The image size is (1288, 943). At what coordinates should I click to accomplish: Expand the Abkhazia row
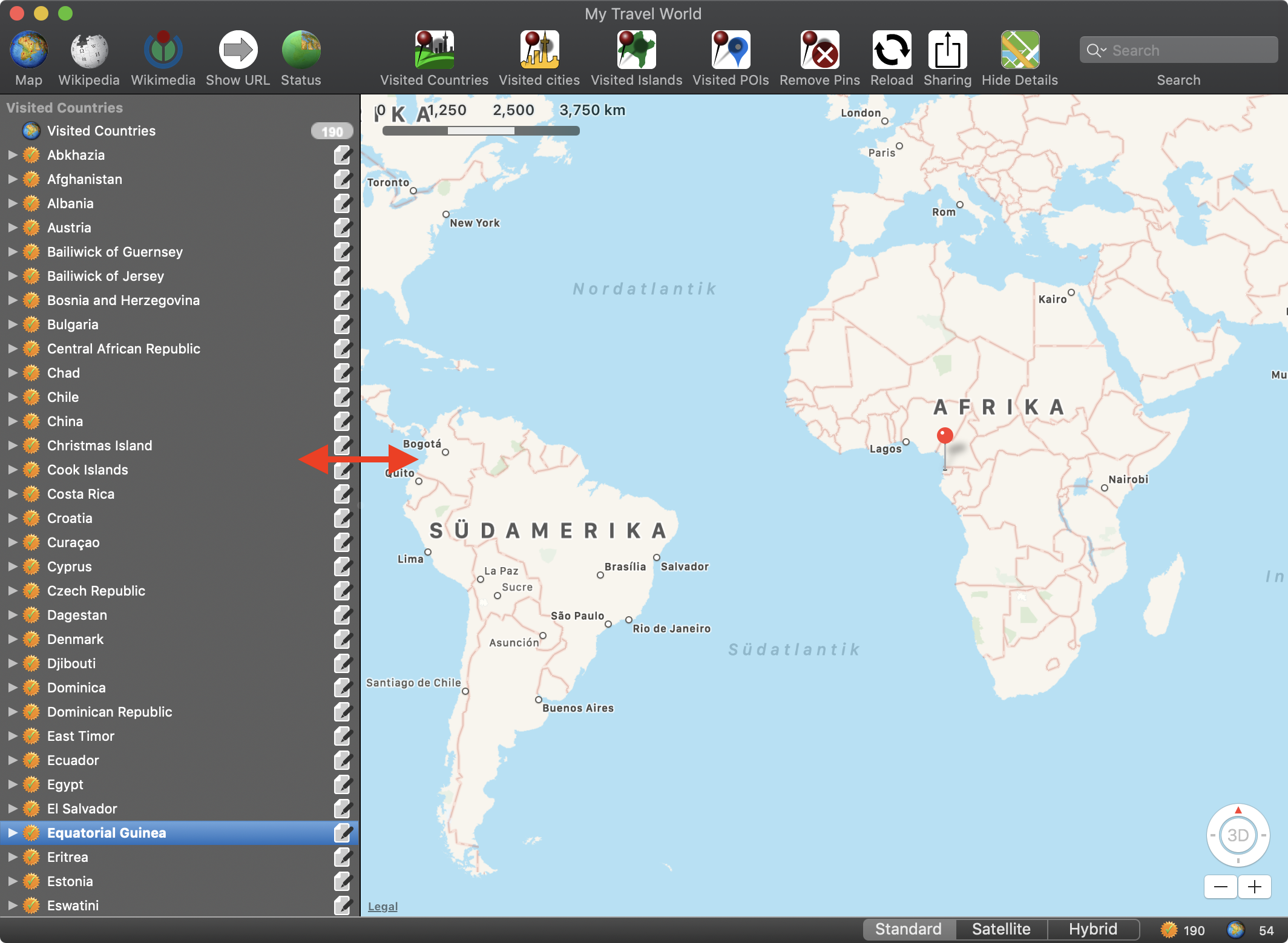point(13,155)
